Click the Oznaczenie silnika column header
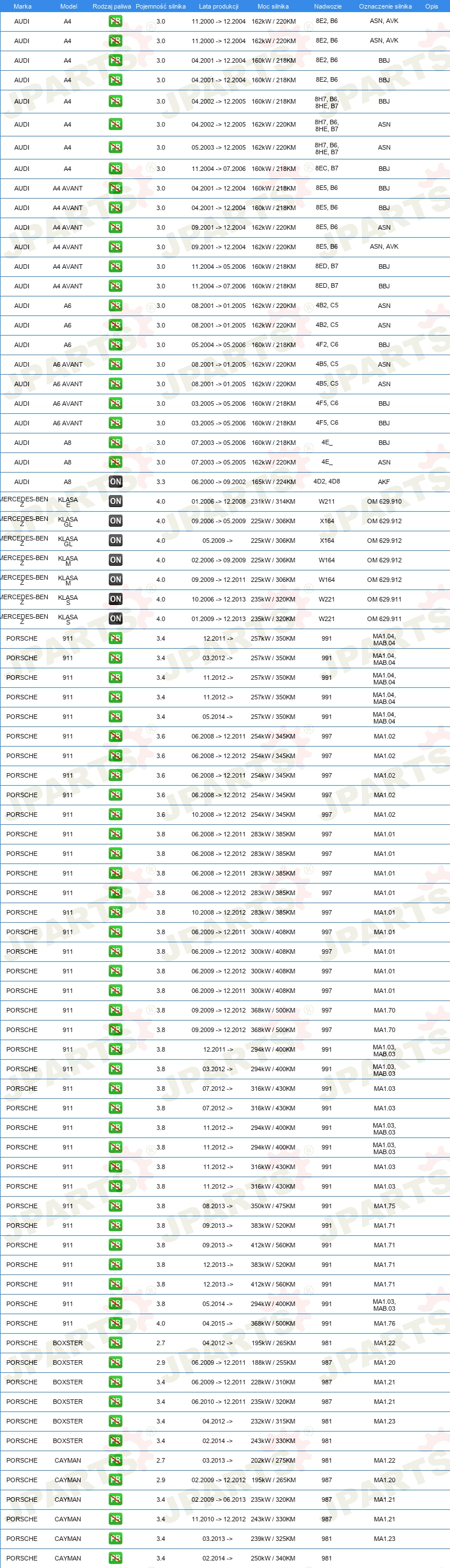 pyautogui.click(x=385, y=6)
